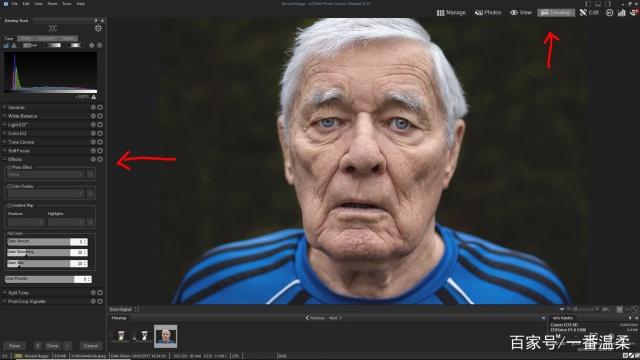Click the Save button

click(15, 346)
